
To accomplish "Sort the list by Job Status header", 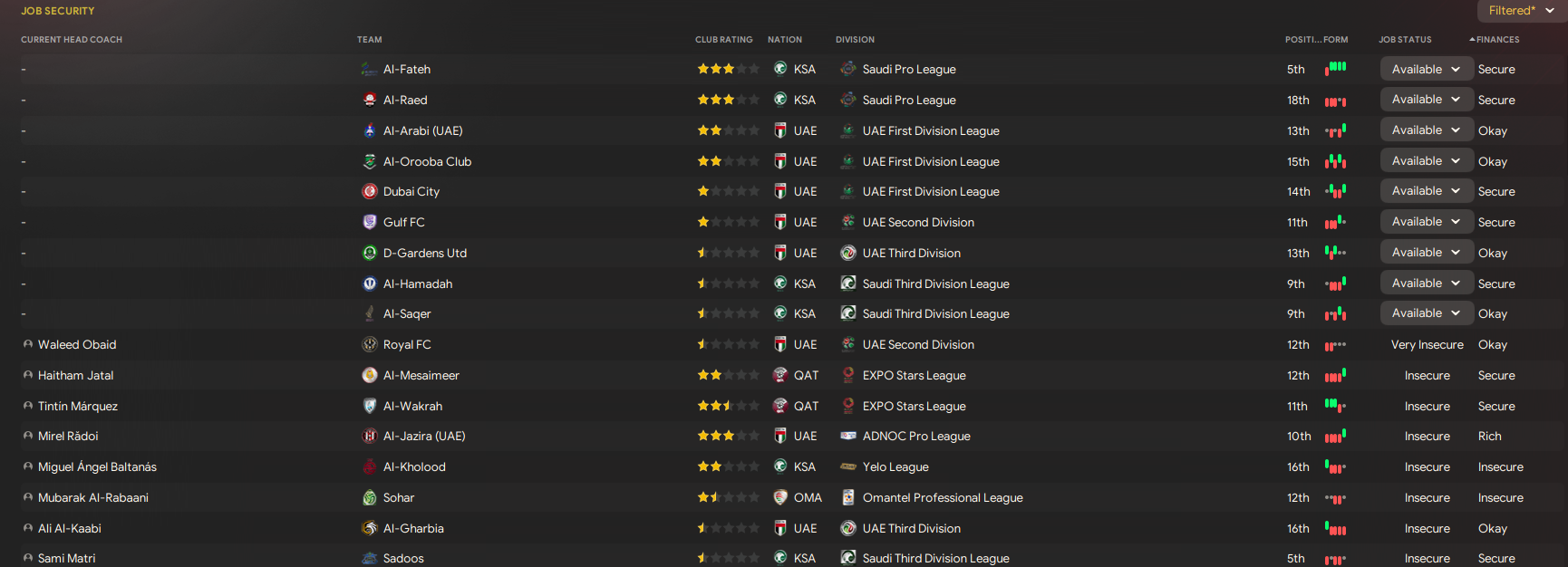I will (x=1405, y=40).
